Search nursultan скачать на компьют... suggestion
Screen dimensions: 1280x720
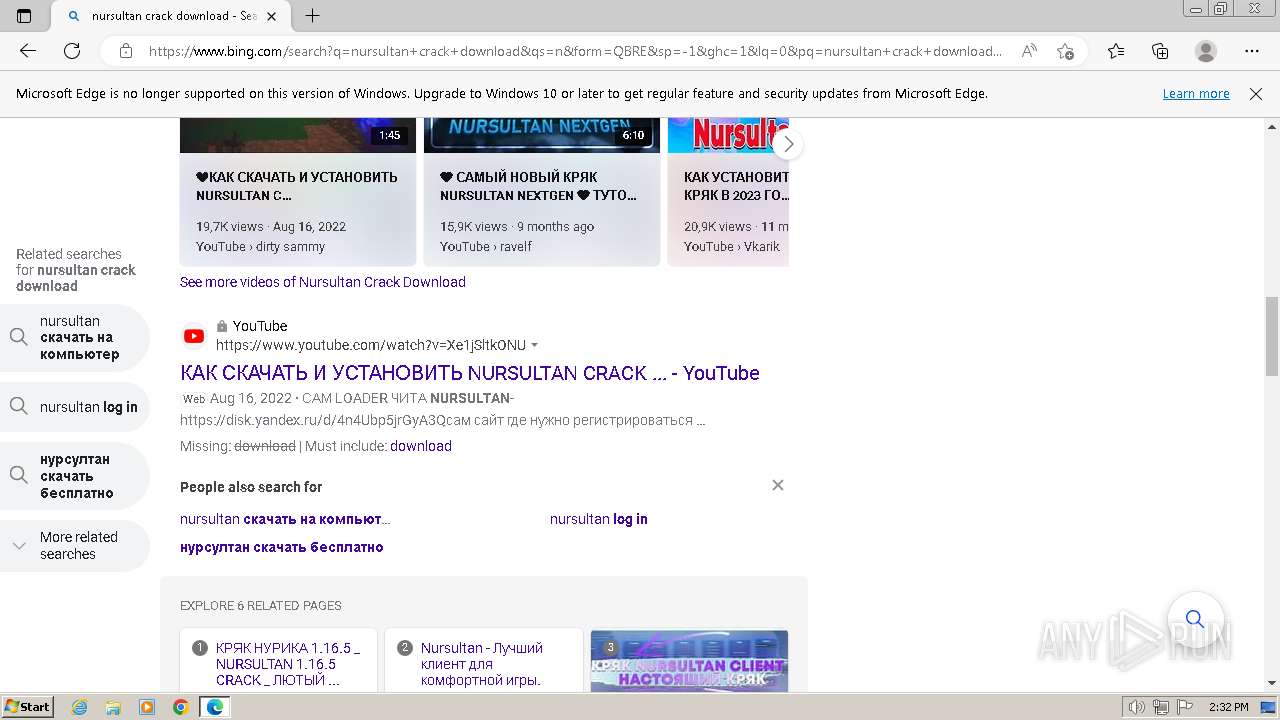point(285,519)
